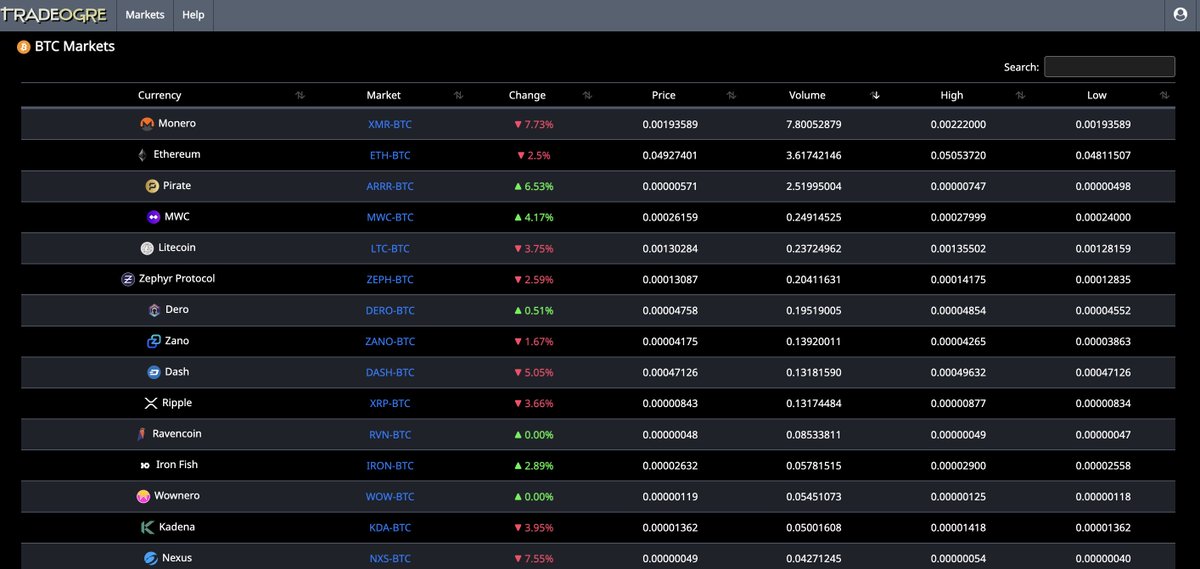The image size is (1200, 569).
Task: Click Iron Fish 2.89% change value
Action: tap(533, 466)
